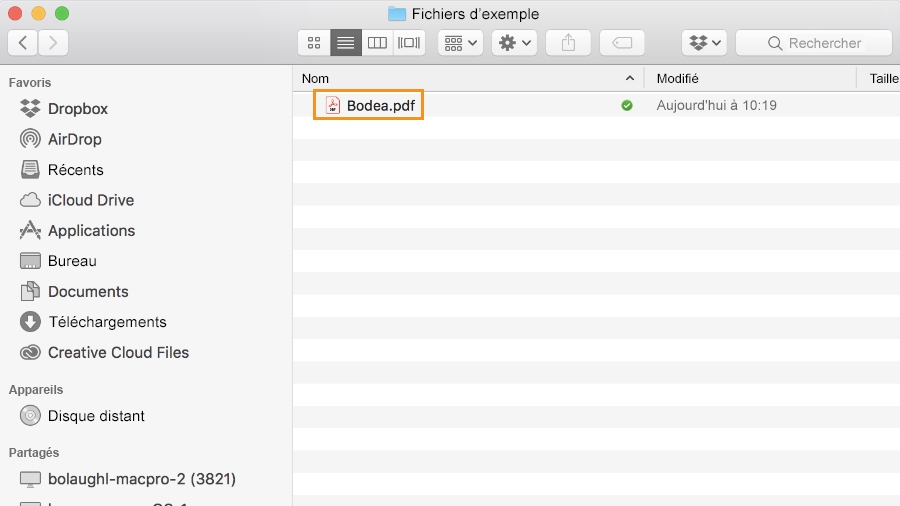Open Applications in the sidebar
This screenshot has height=506, width=900.
[x=77, y=230]
